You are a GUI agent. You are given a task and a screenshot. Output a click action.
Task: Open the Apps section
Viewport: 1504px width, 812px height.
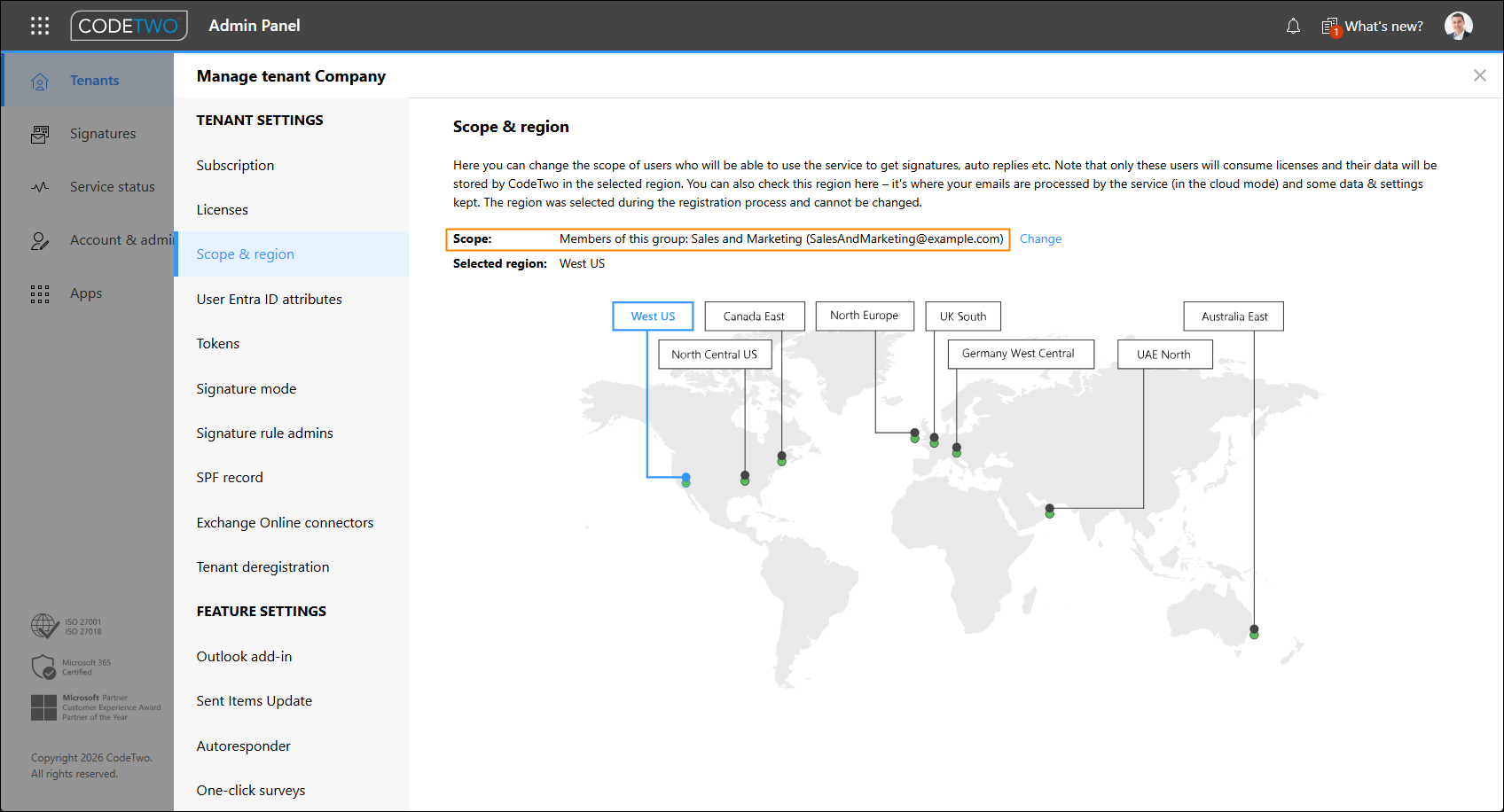click(x=89, y=293)
